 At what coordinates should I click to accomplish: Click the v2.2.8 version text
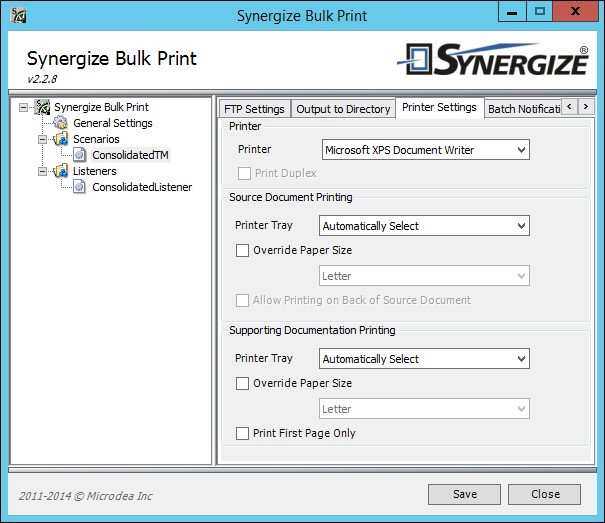pyautogui.click(x=42, y=79)
